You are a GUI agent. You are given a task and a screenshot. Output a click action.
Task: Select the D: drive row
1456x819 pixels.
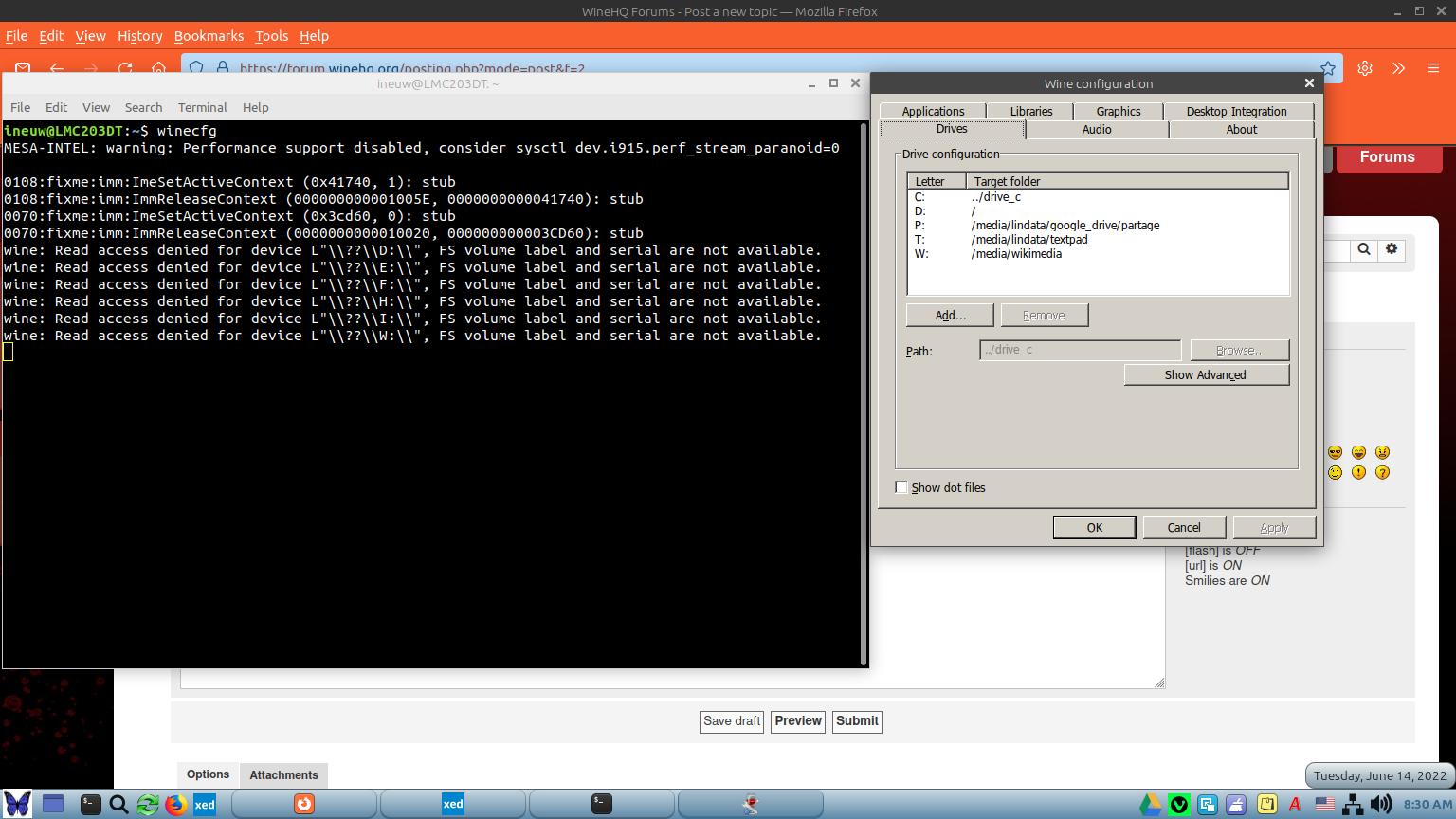[x=1098, y=211]
